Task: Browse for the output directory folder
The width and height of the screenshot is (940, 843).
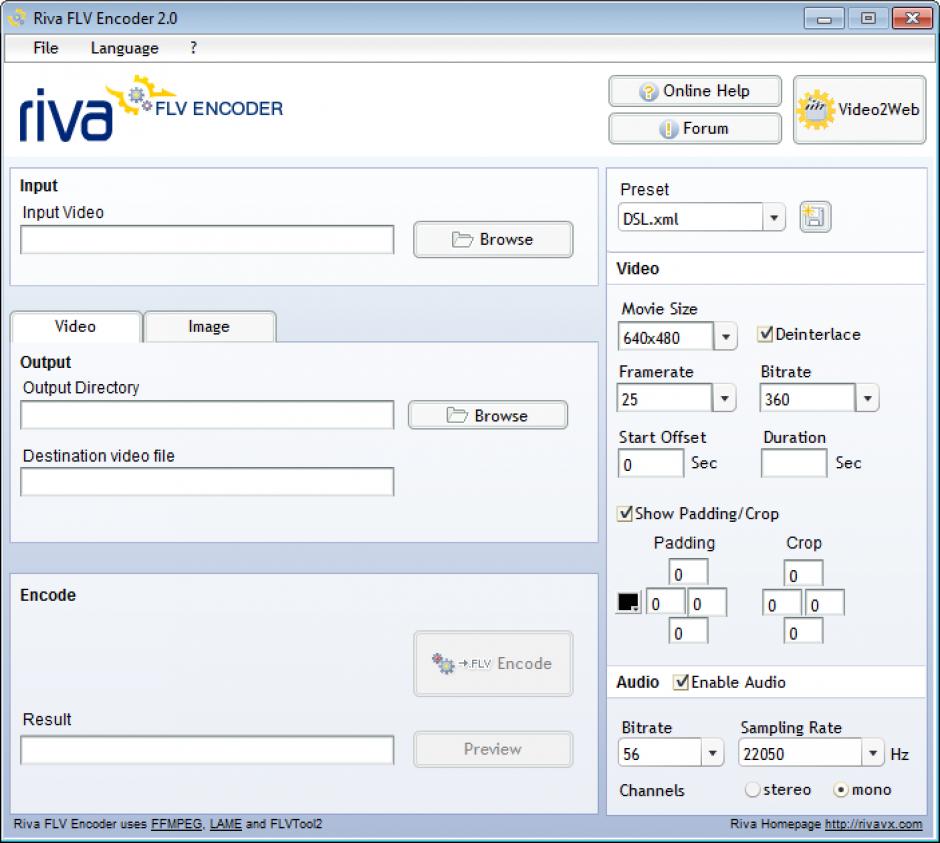Action: click(487, 416)
